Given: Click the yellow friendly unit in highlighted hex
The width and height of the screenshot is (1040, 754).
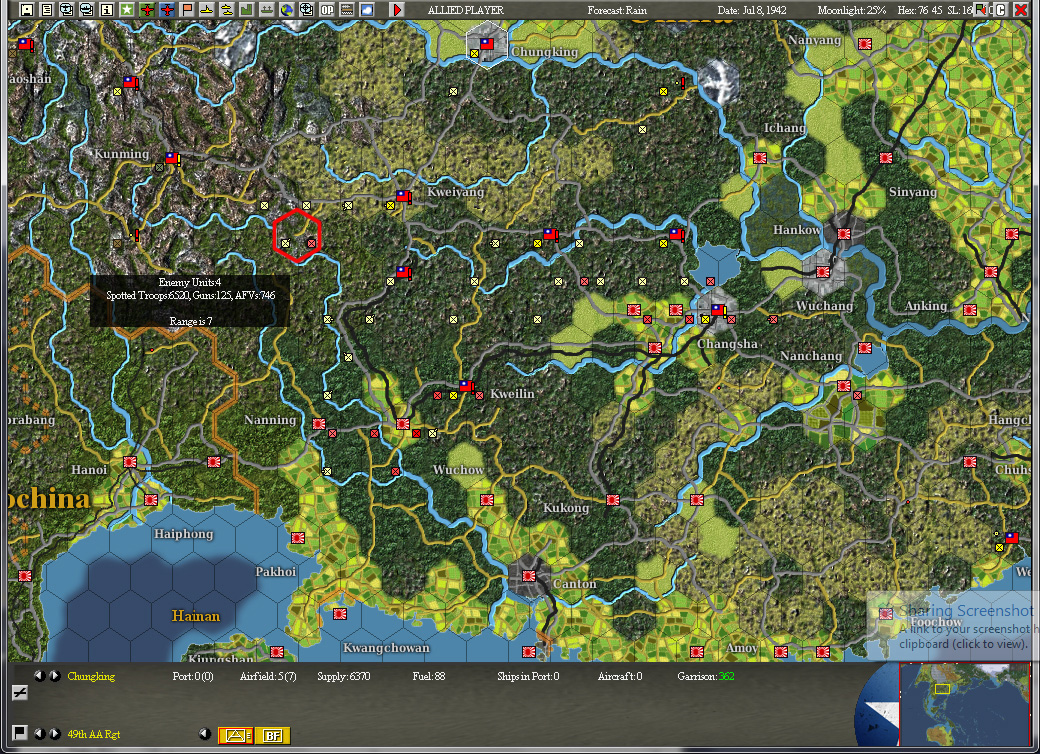Looking at the screenshot, I should click(286, 243).
